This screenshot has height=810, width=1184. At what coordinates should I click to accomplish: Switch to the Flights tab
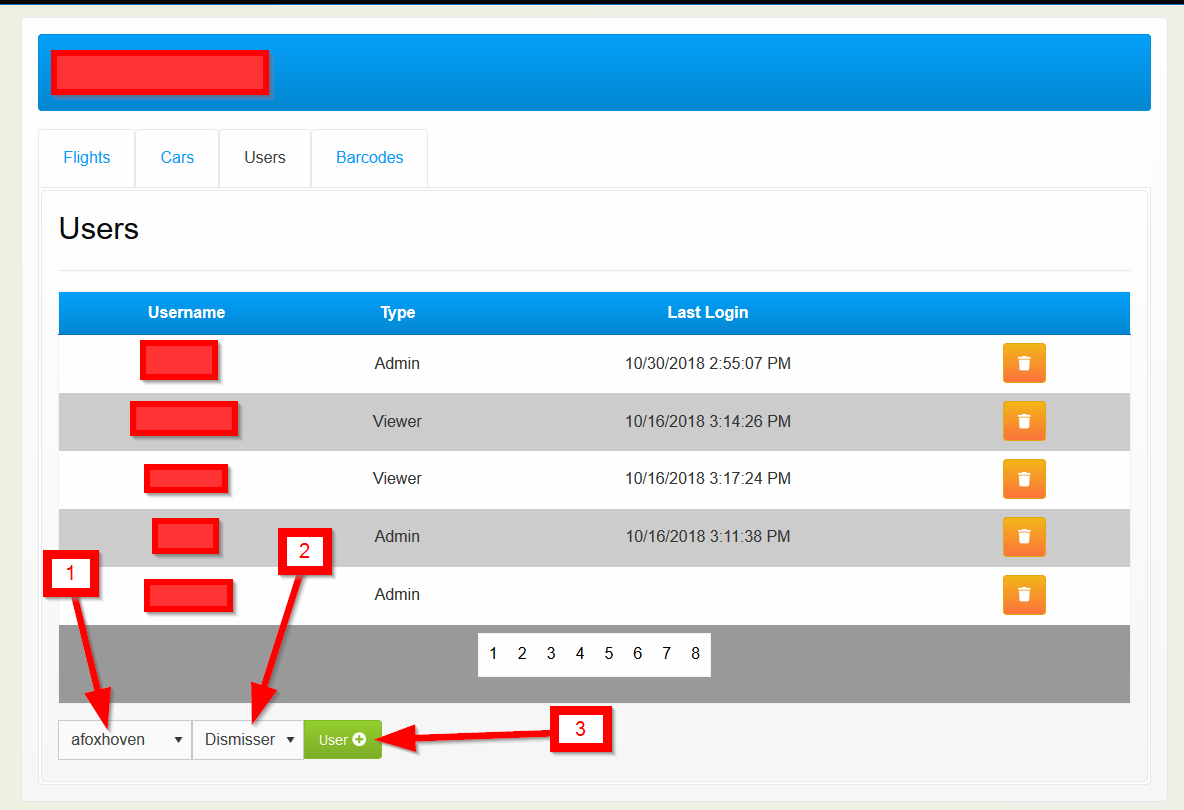(x=87, y=158)
